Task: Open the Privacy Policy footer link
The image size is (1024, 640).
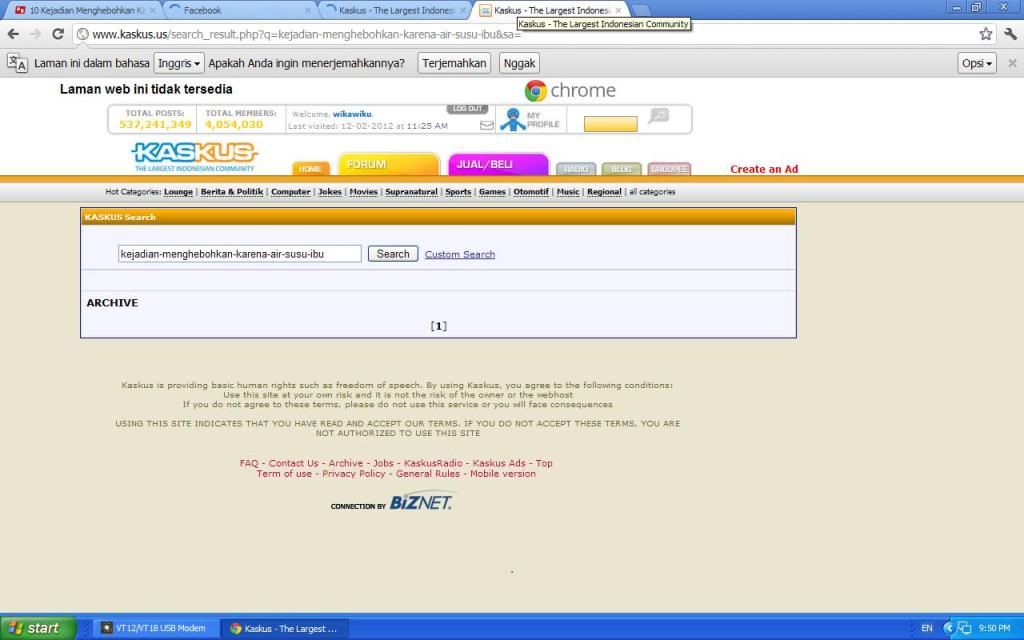Action: (354, 473)
